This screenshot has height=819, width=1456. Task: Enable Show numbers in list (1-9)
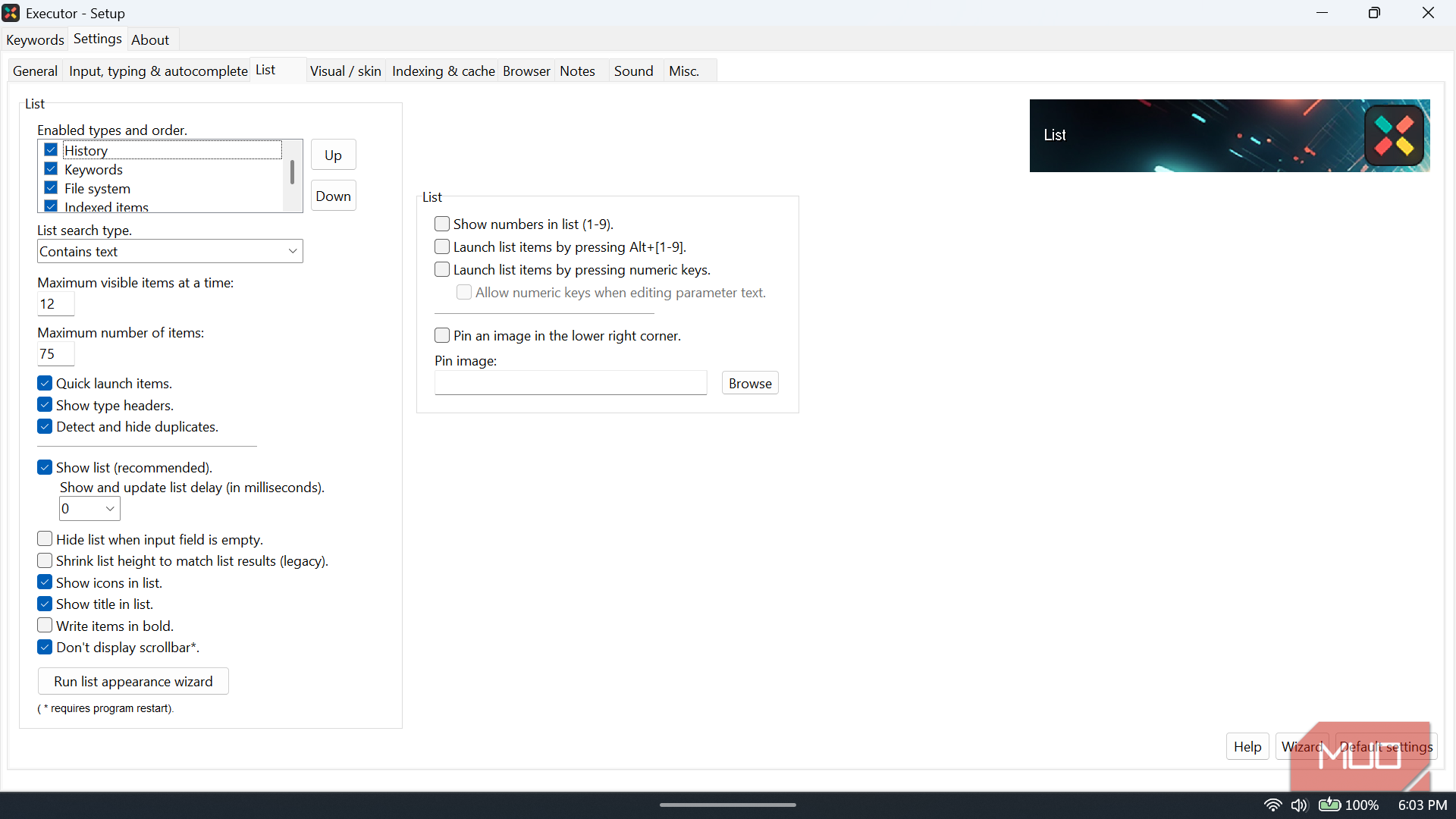coord(442,224)
